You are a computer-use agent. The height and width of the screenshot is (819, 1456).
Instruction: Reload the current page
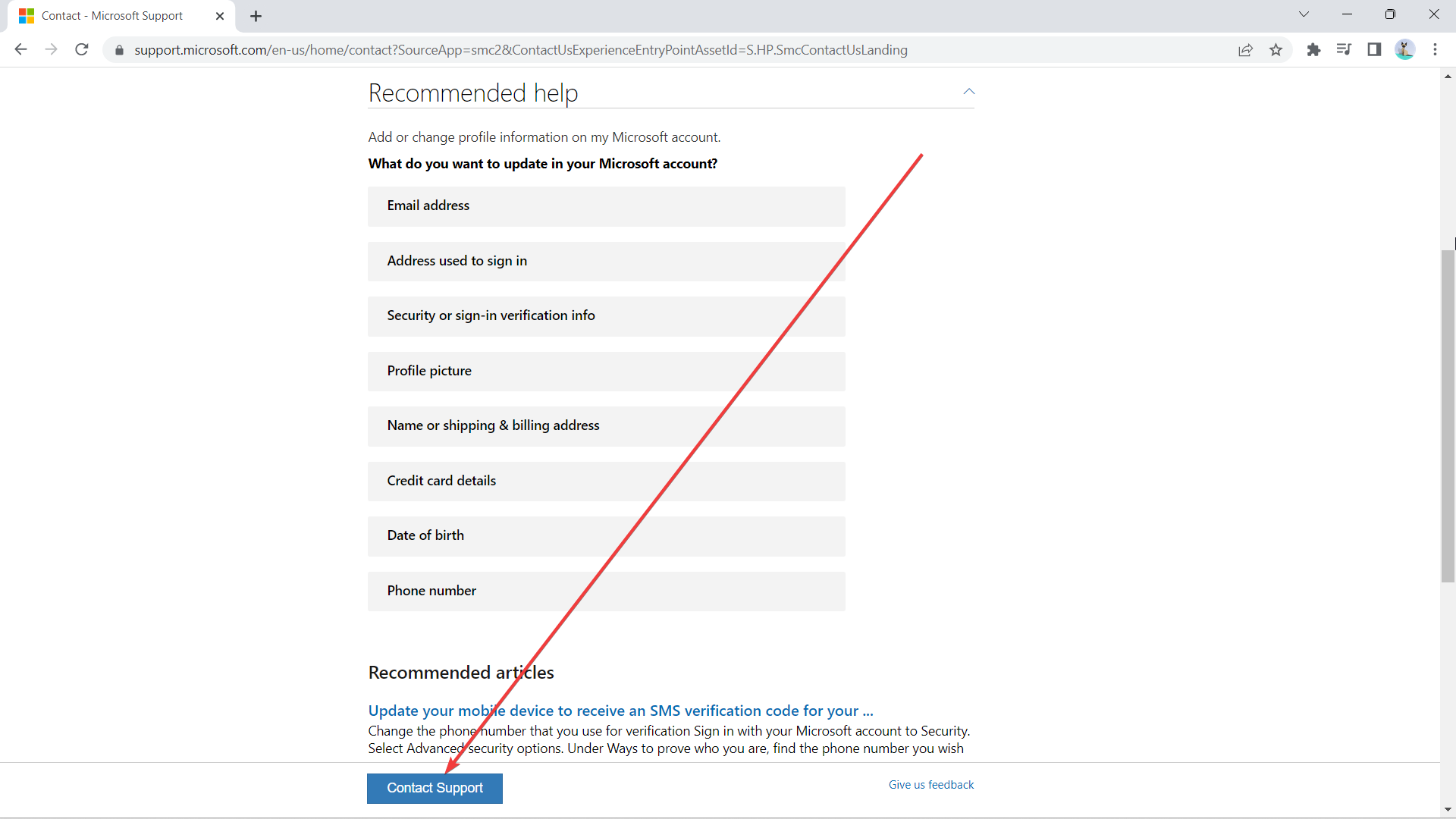click(x=82, y=49)
